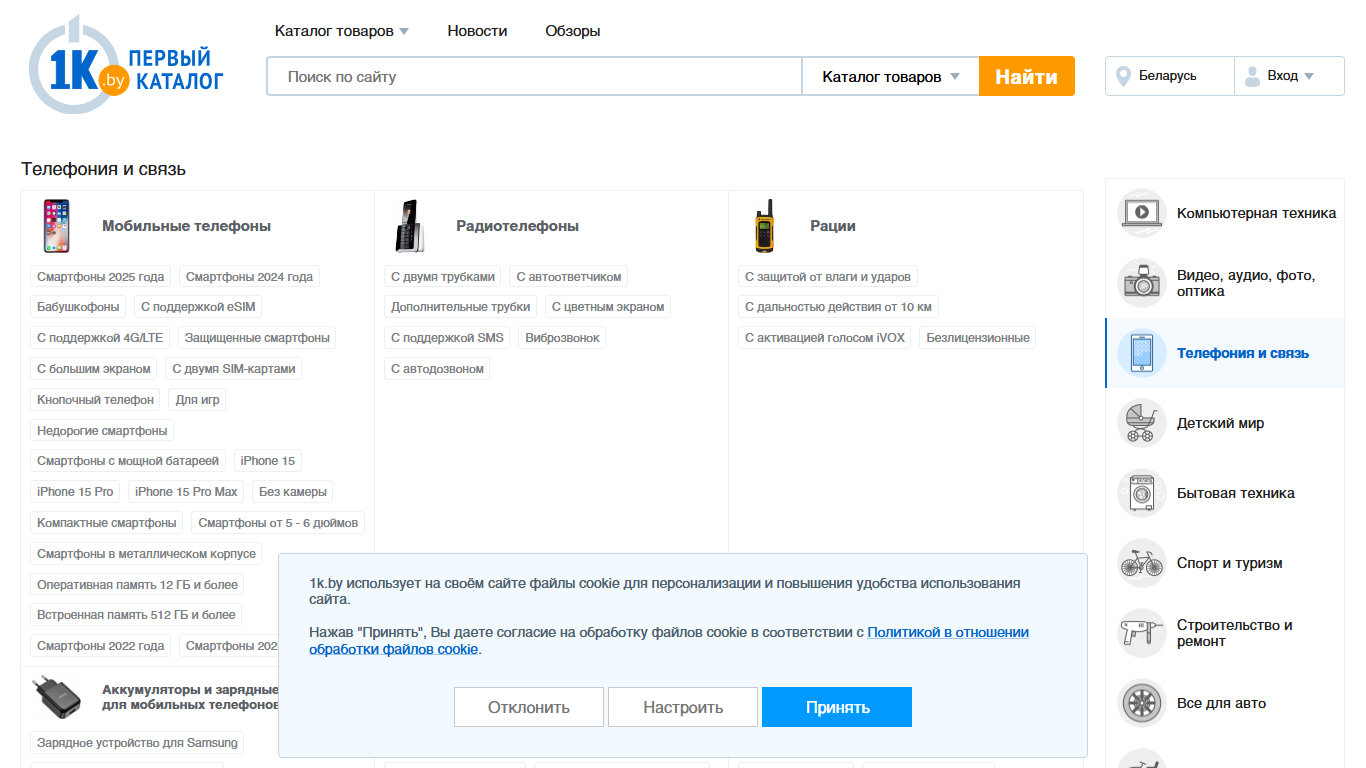This screenshot has width=1366, height=768.
Task: Click the phone icon for Телефония и связь
Action: [1141, 353]
